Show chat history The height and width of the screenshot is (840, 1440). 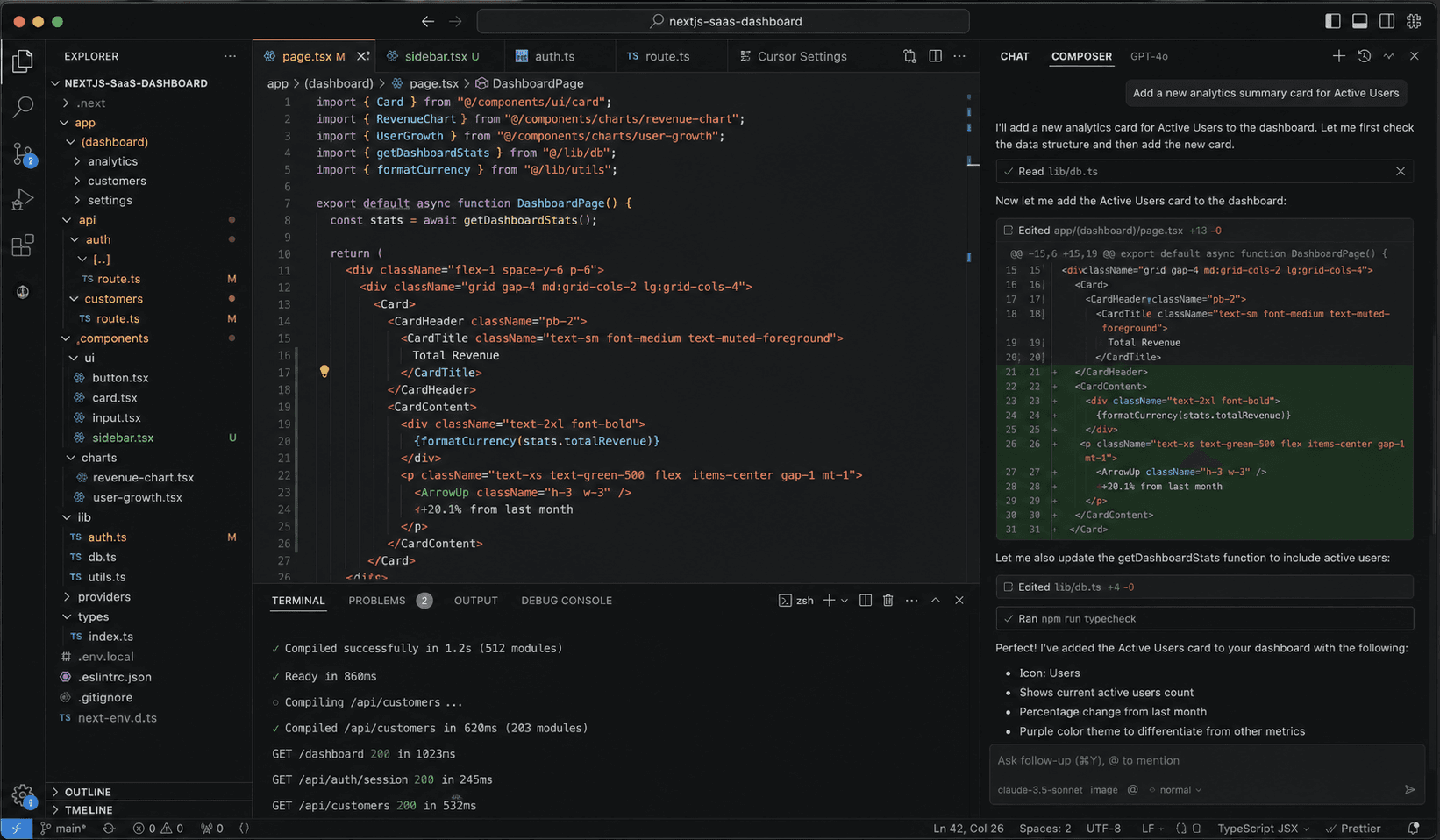click(1364, 56)
